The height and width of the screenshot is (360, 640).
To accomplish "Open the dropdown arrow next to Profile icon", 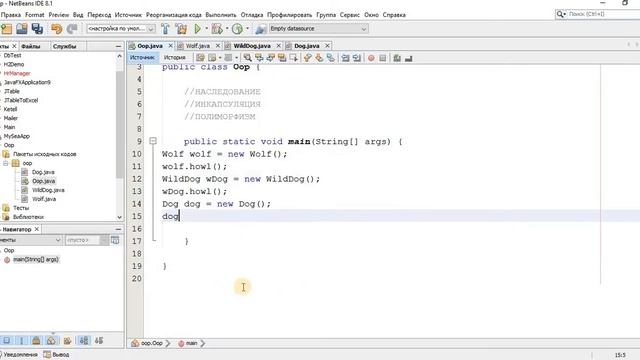I will (x=247, y=29).
